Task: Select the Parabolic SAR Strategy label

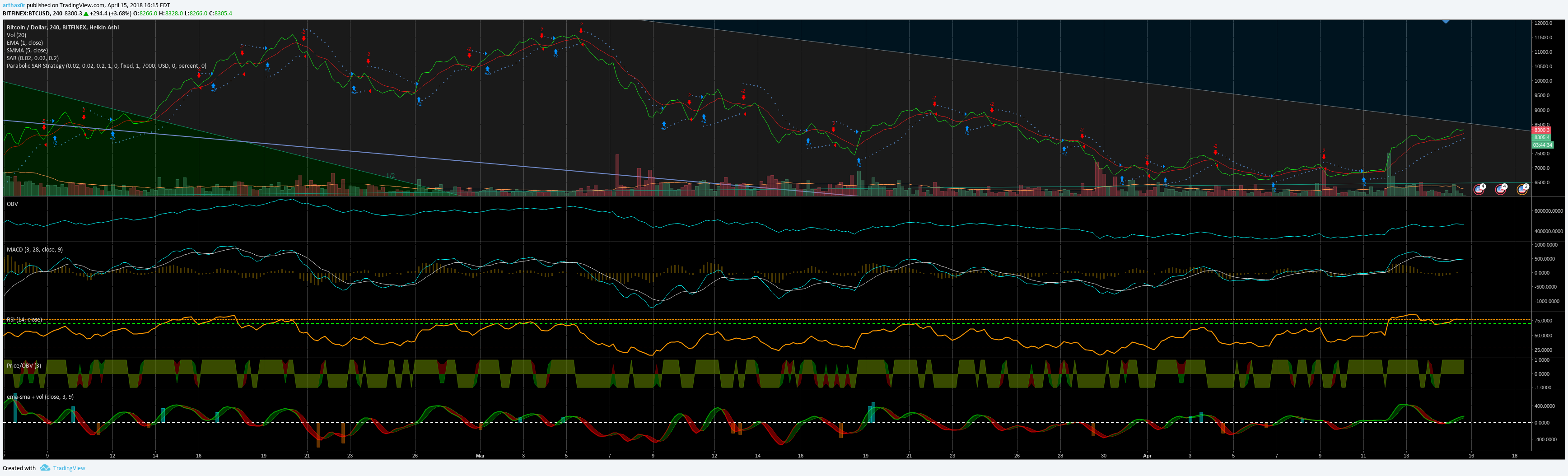Action: coord(107,66)
